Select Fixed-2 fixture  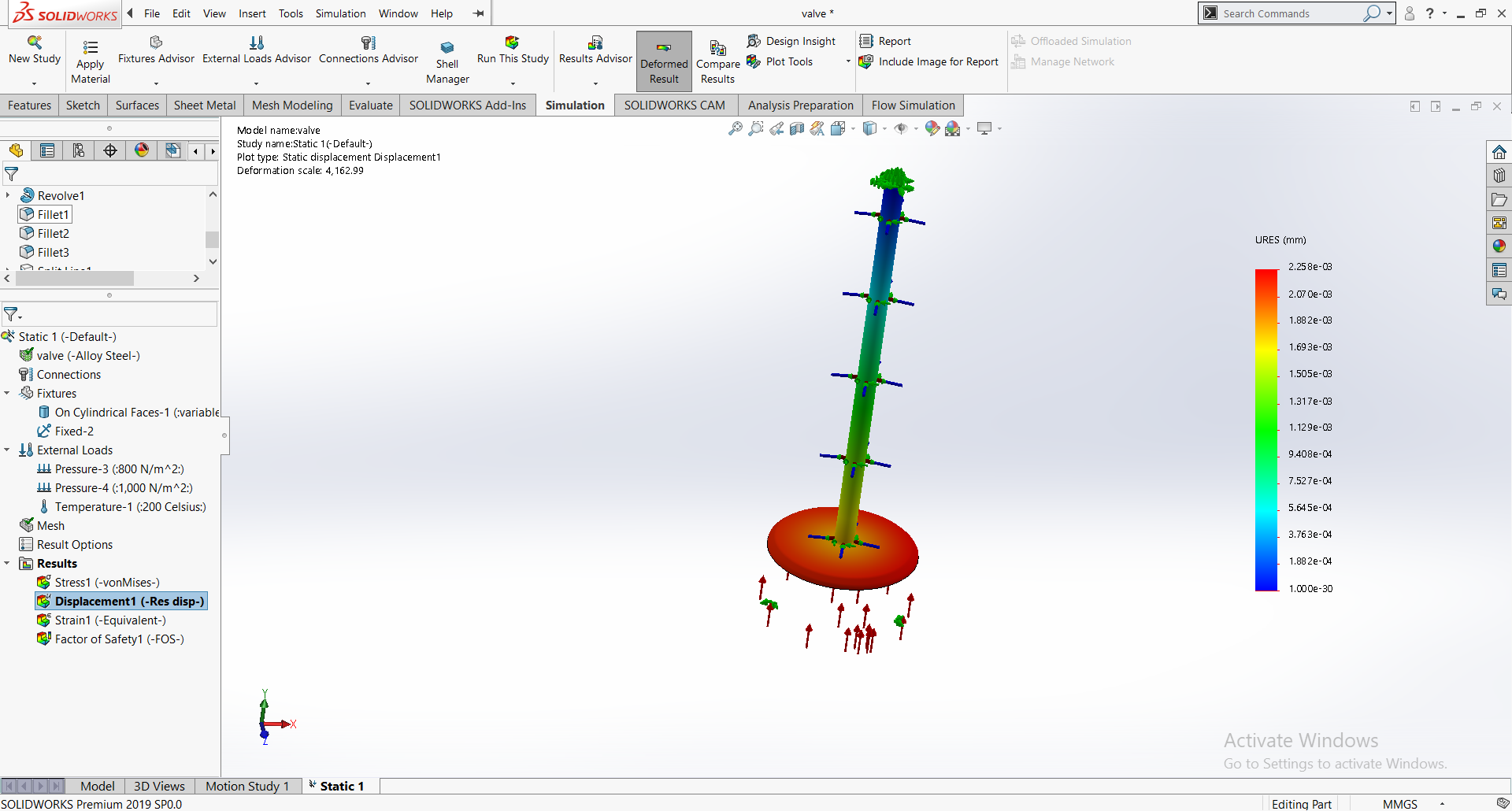[x=65, y=431]
